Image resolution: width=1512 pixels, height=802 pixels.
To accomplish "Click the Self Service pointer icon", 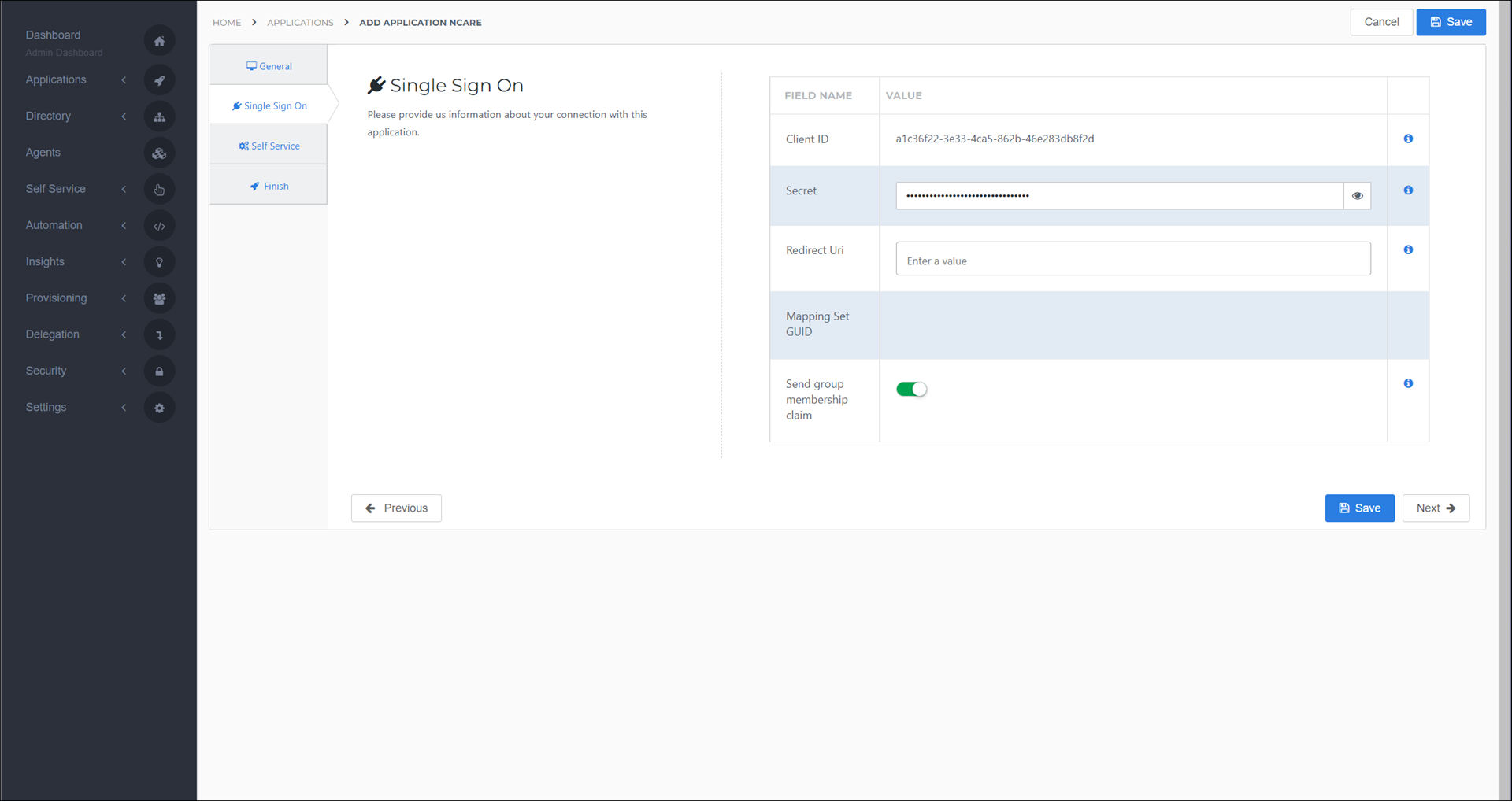I will pyautogui.click(x=159, y=189).
